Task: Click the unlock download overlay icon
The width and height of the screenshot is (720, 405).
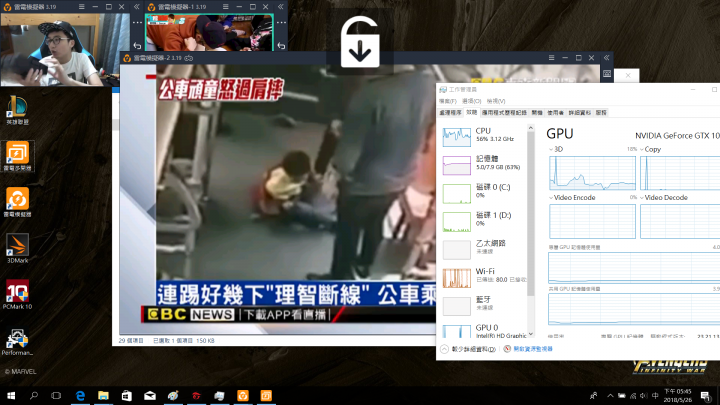Action: [360, 42]
